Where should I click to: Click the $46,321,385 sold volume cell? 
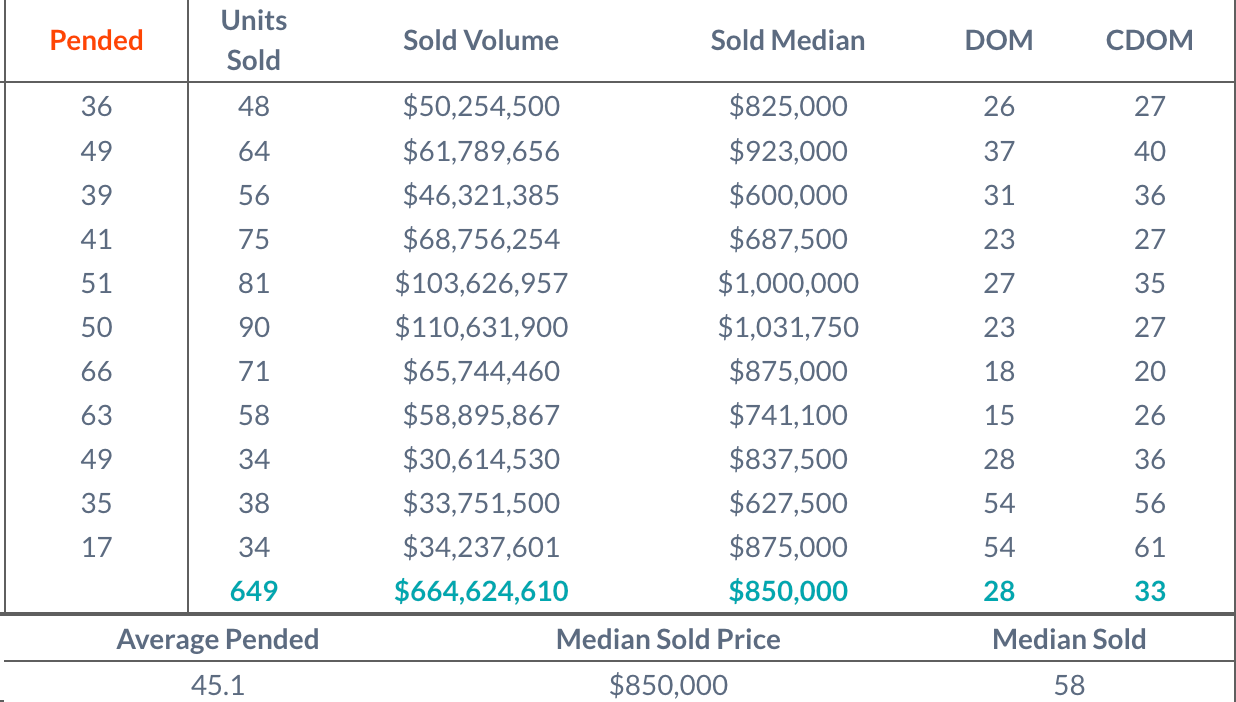coord(481,195)
